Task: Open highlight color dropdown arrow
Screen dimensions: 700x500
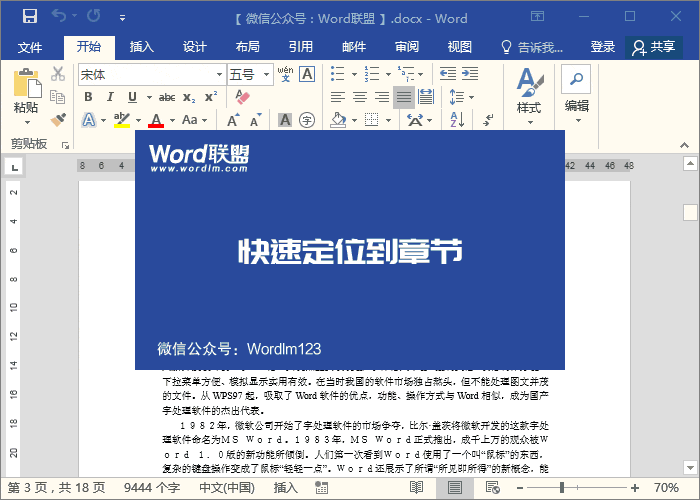Action: 138,121
